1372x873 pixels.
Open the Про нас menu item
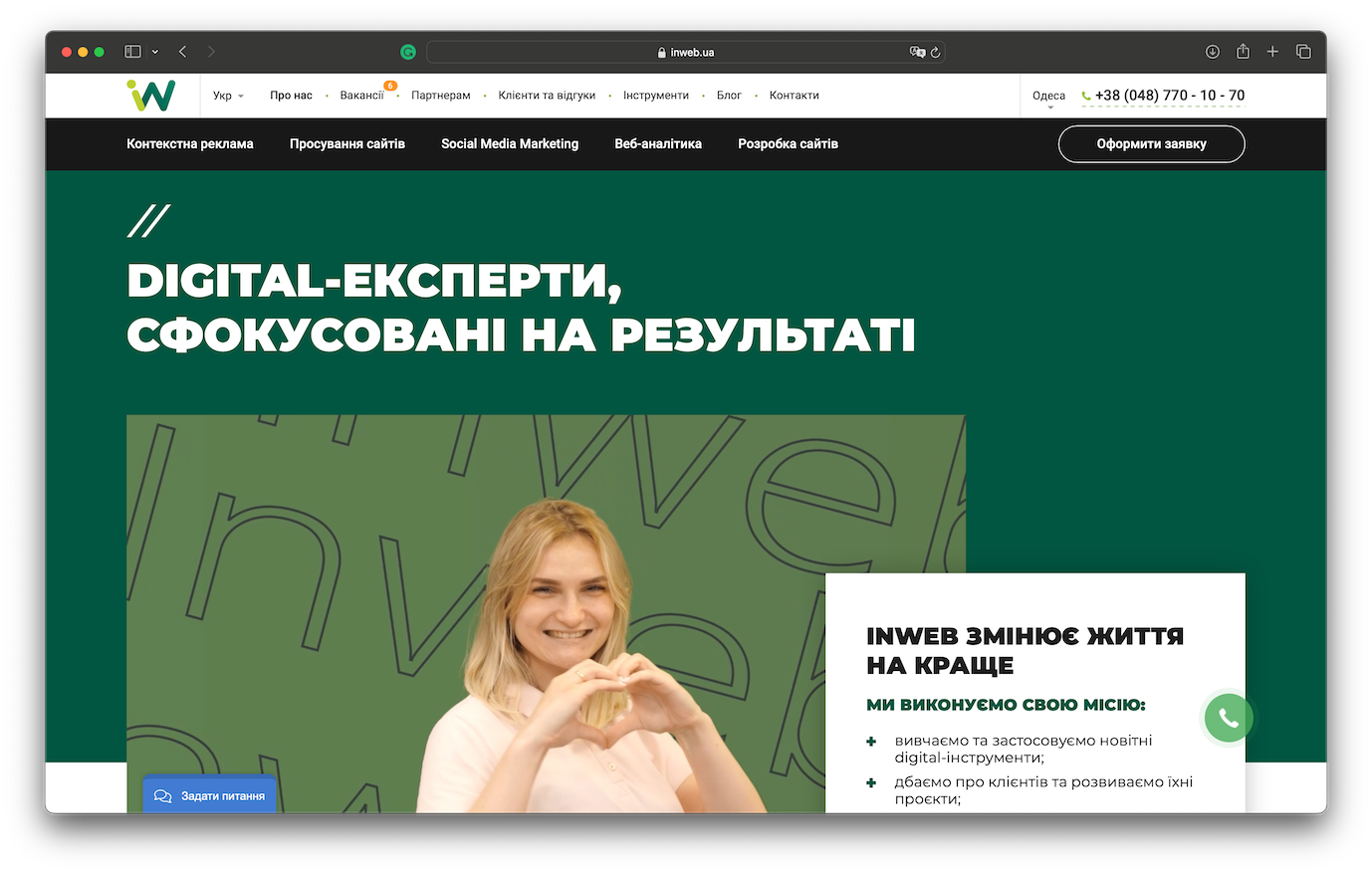[291, 96]
